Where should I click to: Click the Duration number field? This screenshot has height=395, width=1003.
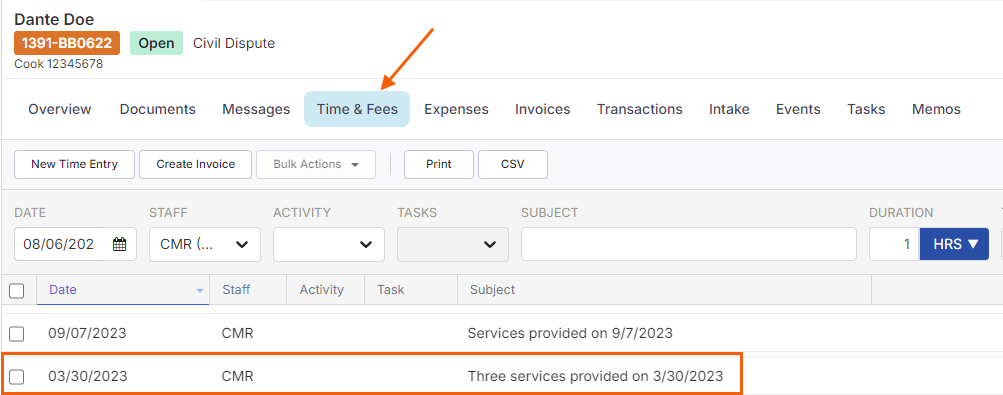point(894,244)
